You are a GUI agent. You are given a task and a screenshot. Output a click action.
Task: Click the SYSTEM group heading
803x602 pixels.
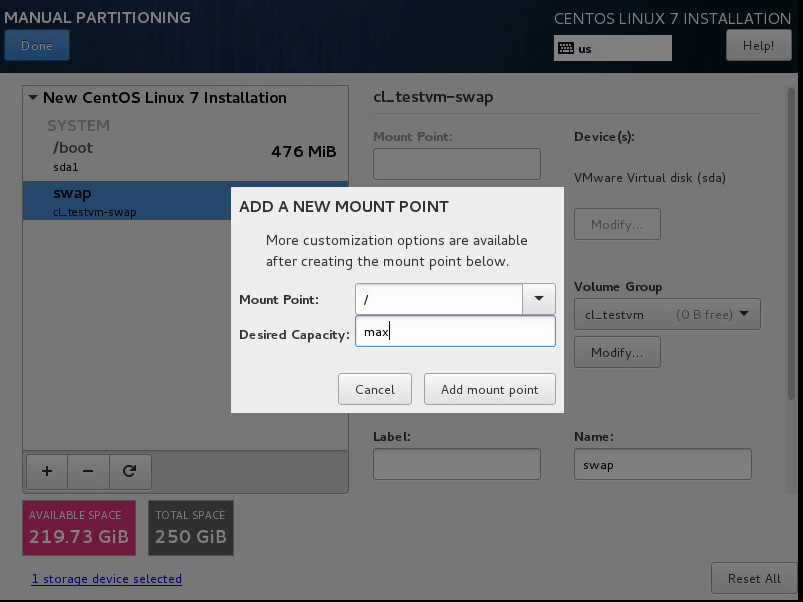78,125
